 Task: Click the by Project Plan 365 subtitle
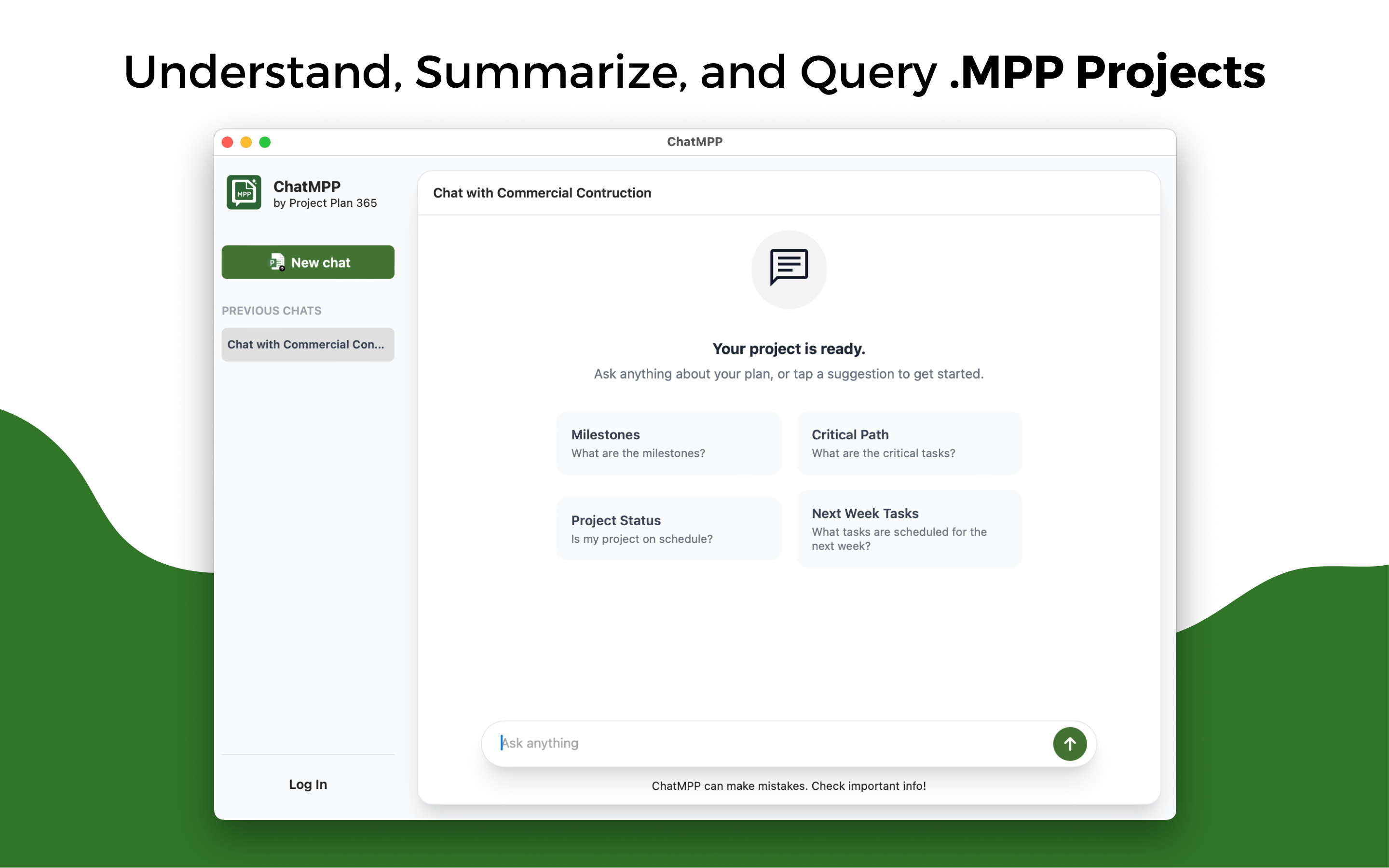pos(325,203)
